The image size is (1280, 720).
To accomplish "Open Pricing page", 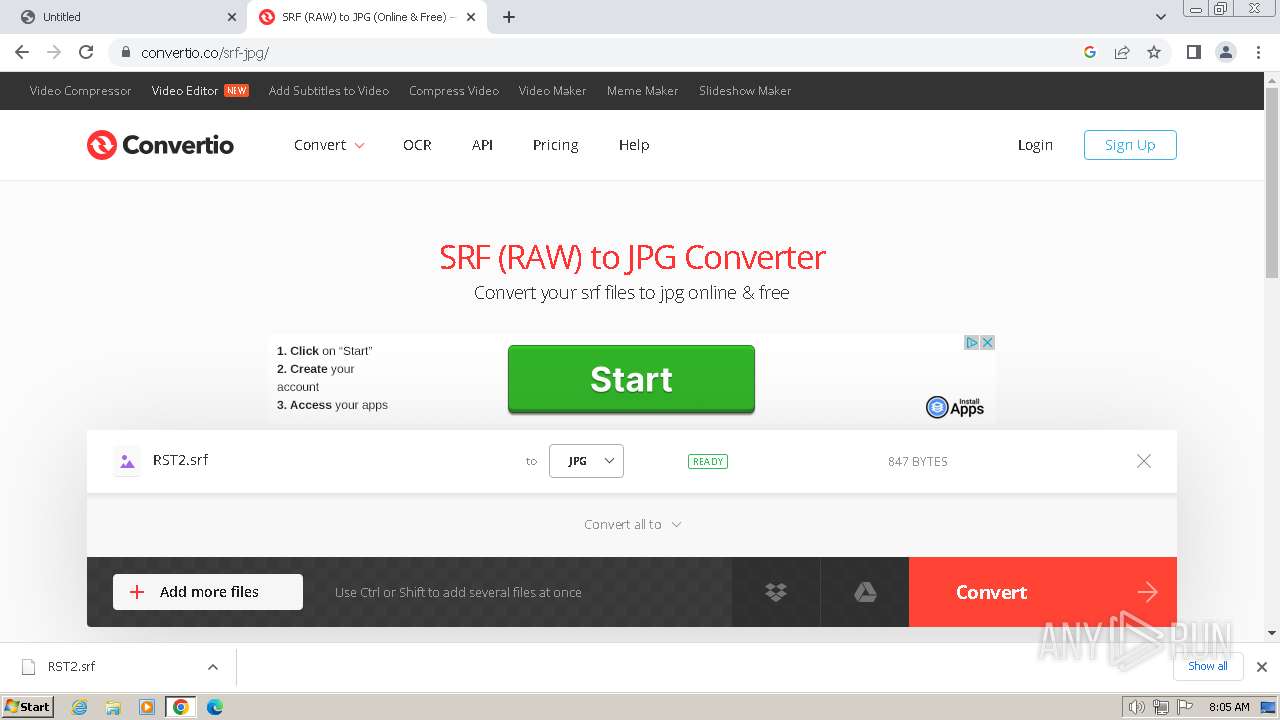I will coord(555,145).
